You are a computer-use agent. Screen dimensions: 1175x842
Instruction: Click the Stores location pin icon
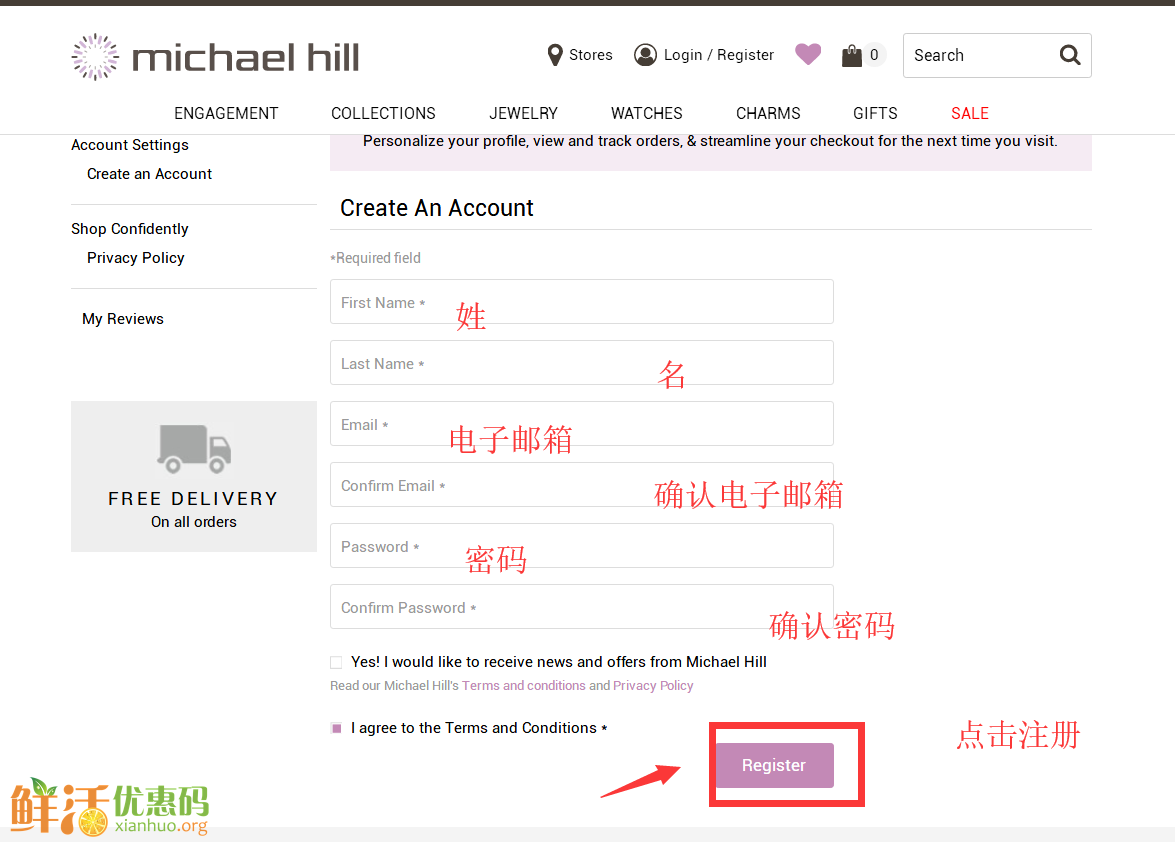555,55
